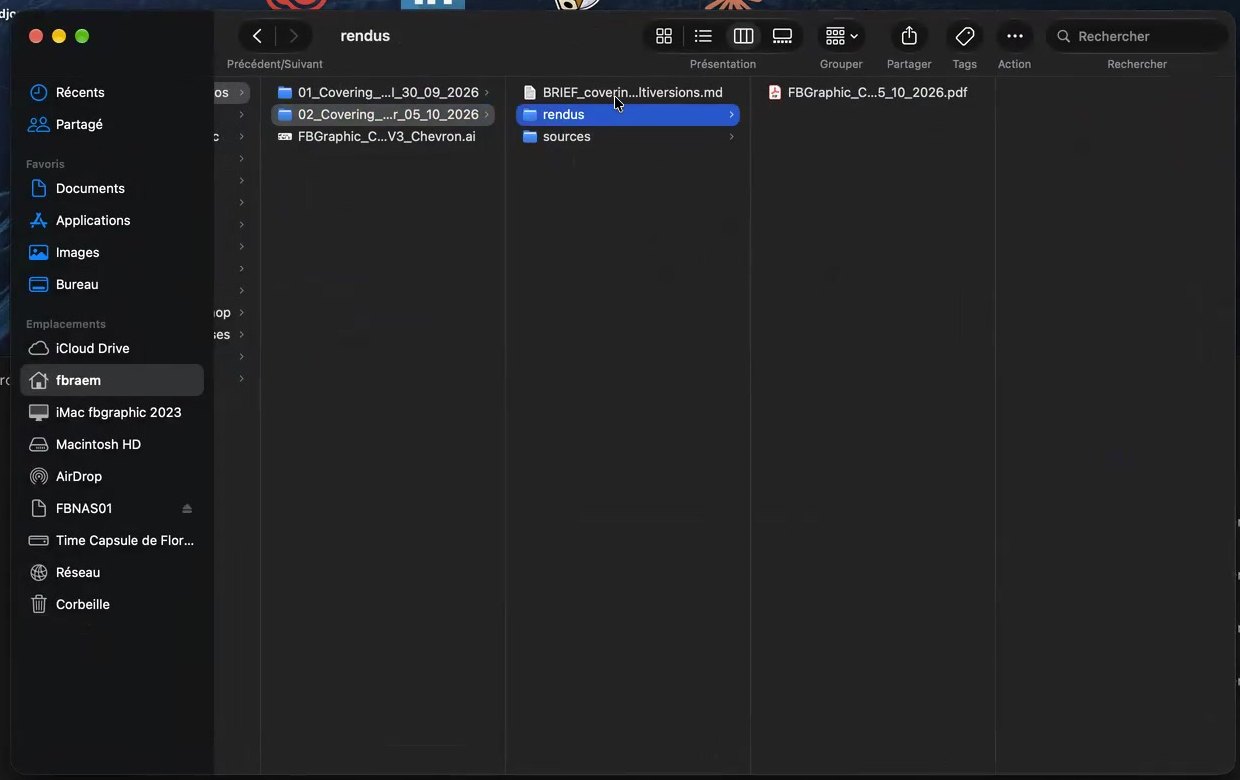Eject the FBNAS01 volume
Image resolution: width=1240 pixels, height=780 pixels.
[187, 508]
